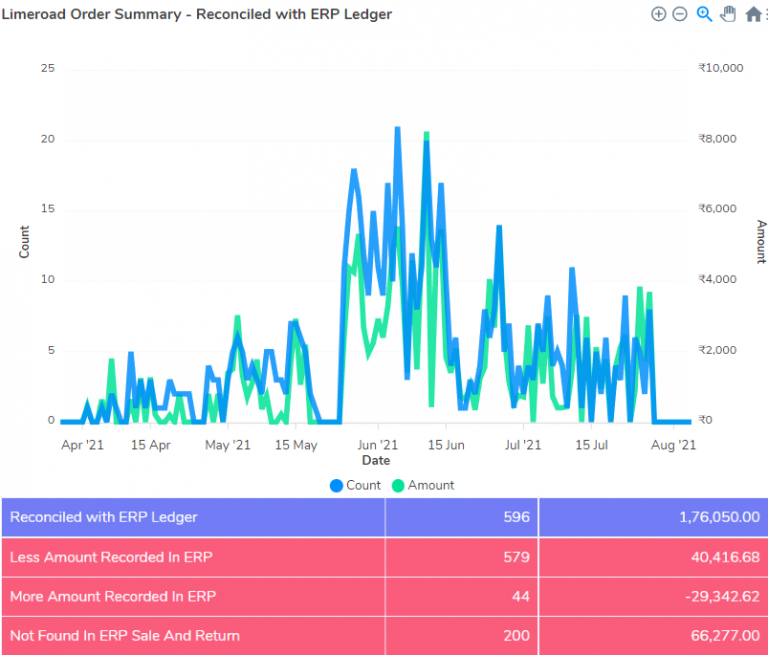Select the magnifier selection zoom tool

pyautogui.click(x=704, y=14)
